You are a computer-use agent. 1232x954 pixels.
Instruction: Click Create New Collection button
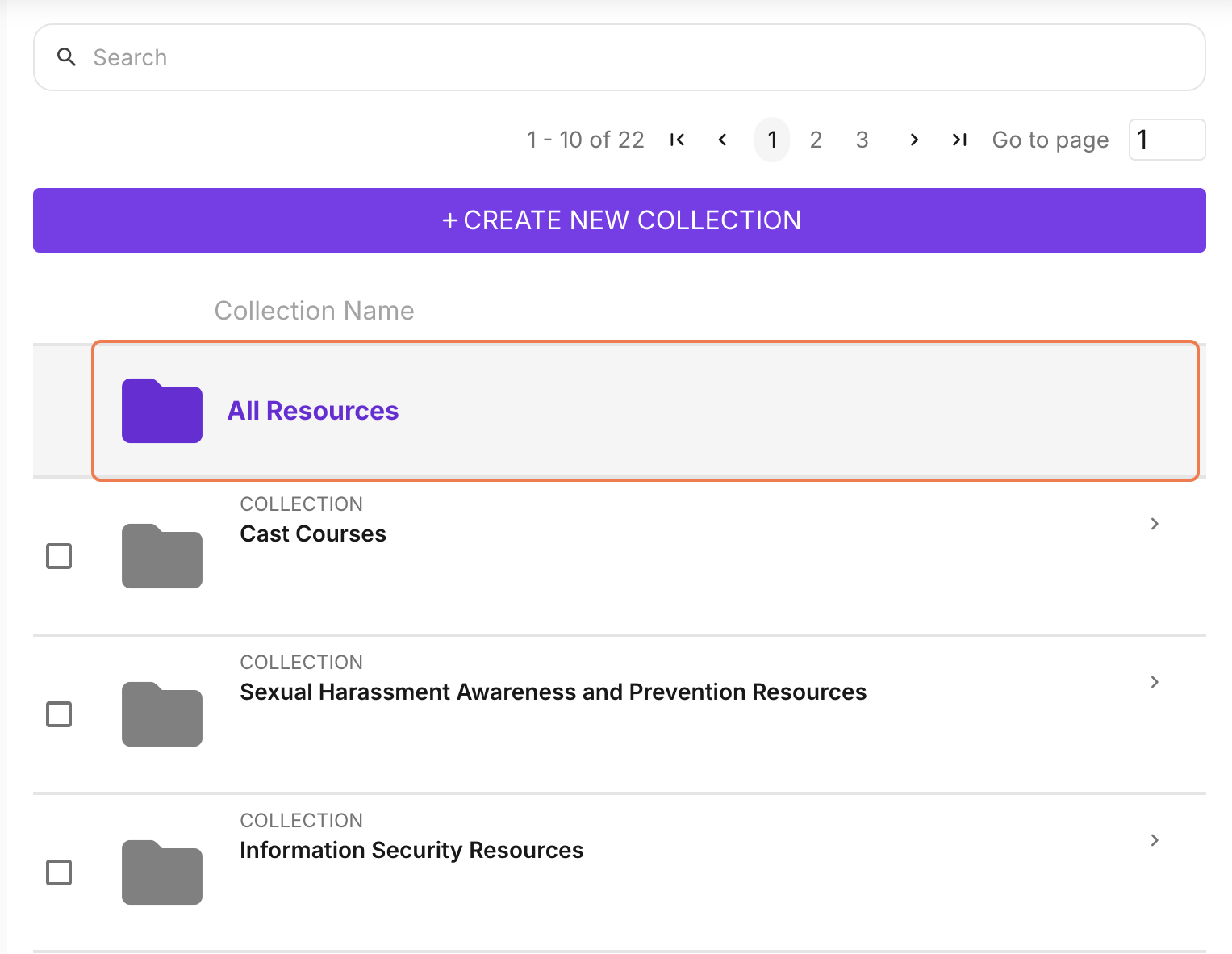[620, 220]
